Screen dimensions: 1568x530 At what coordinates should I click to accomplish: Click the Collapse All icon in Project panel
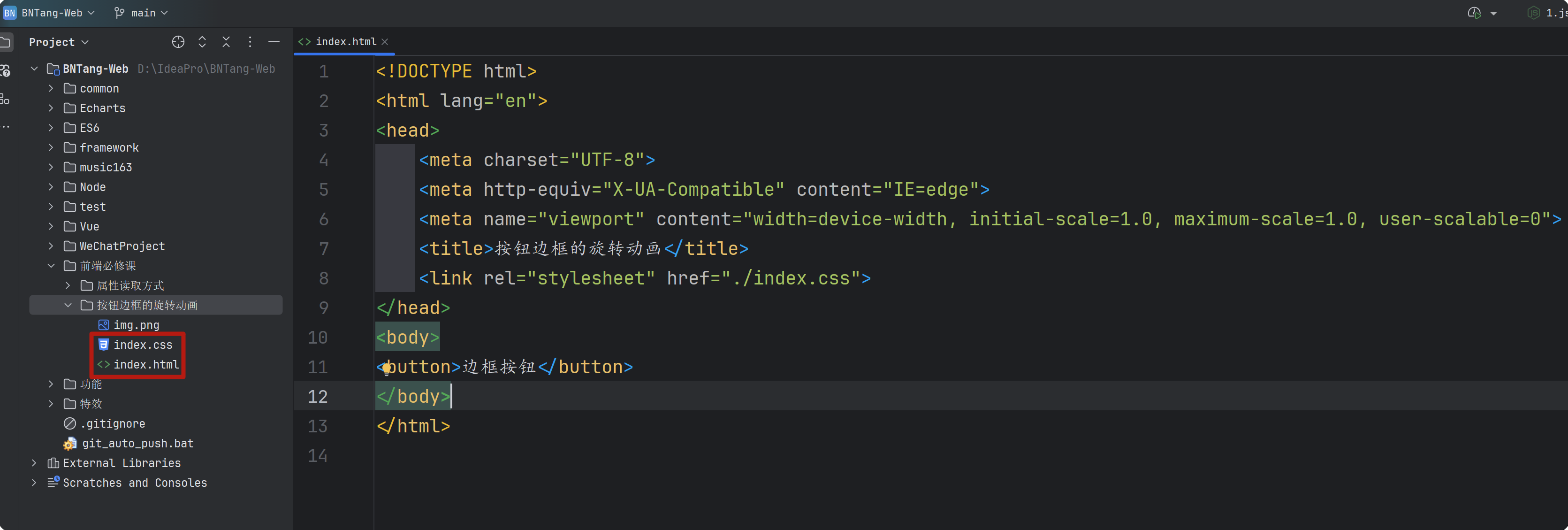226,42
